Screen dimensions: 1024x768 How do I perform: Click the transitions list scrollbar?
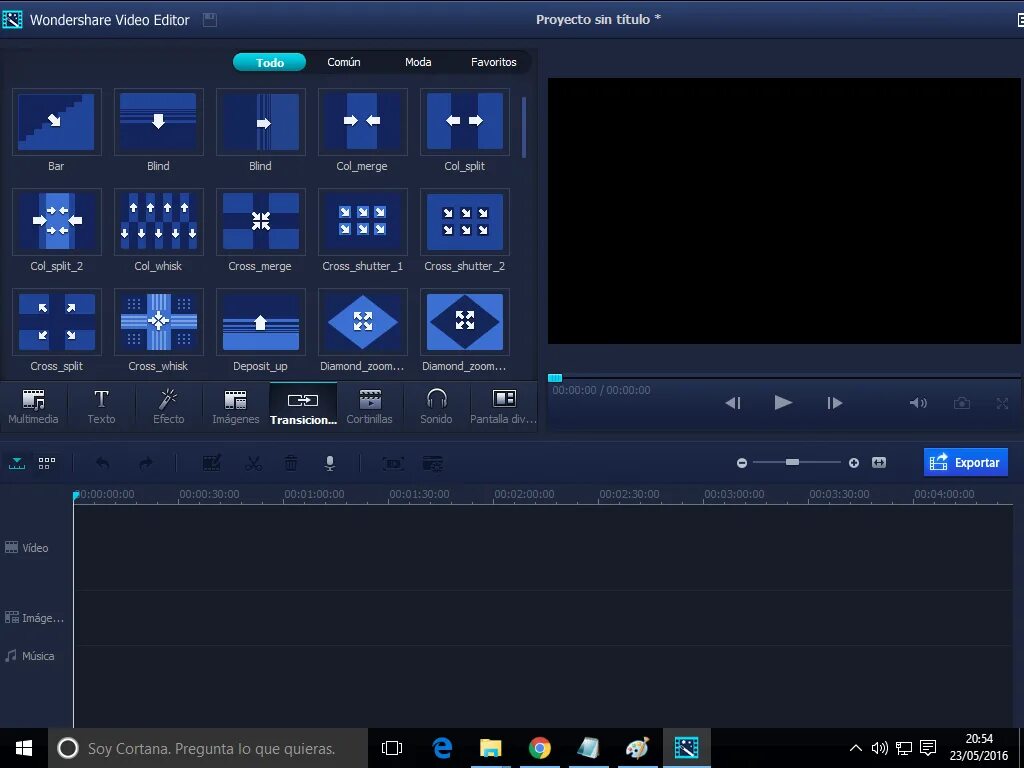click(524, 127)
